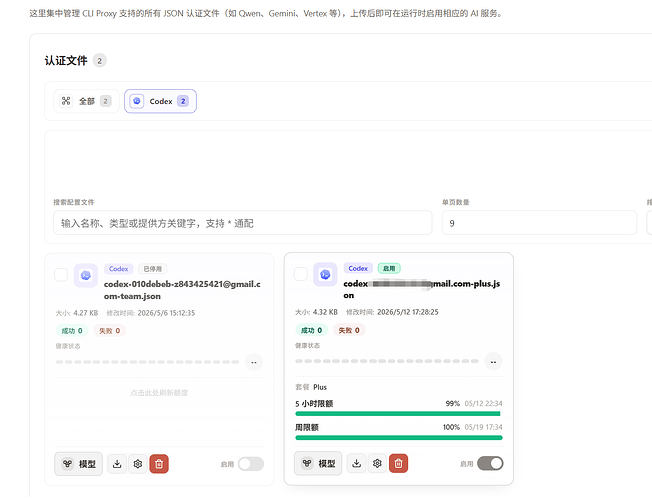Download the com-plus.json auth file

tap(357, 463)
